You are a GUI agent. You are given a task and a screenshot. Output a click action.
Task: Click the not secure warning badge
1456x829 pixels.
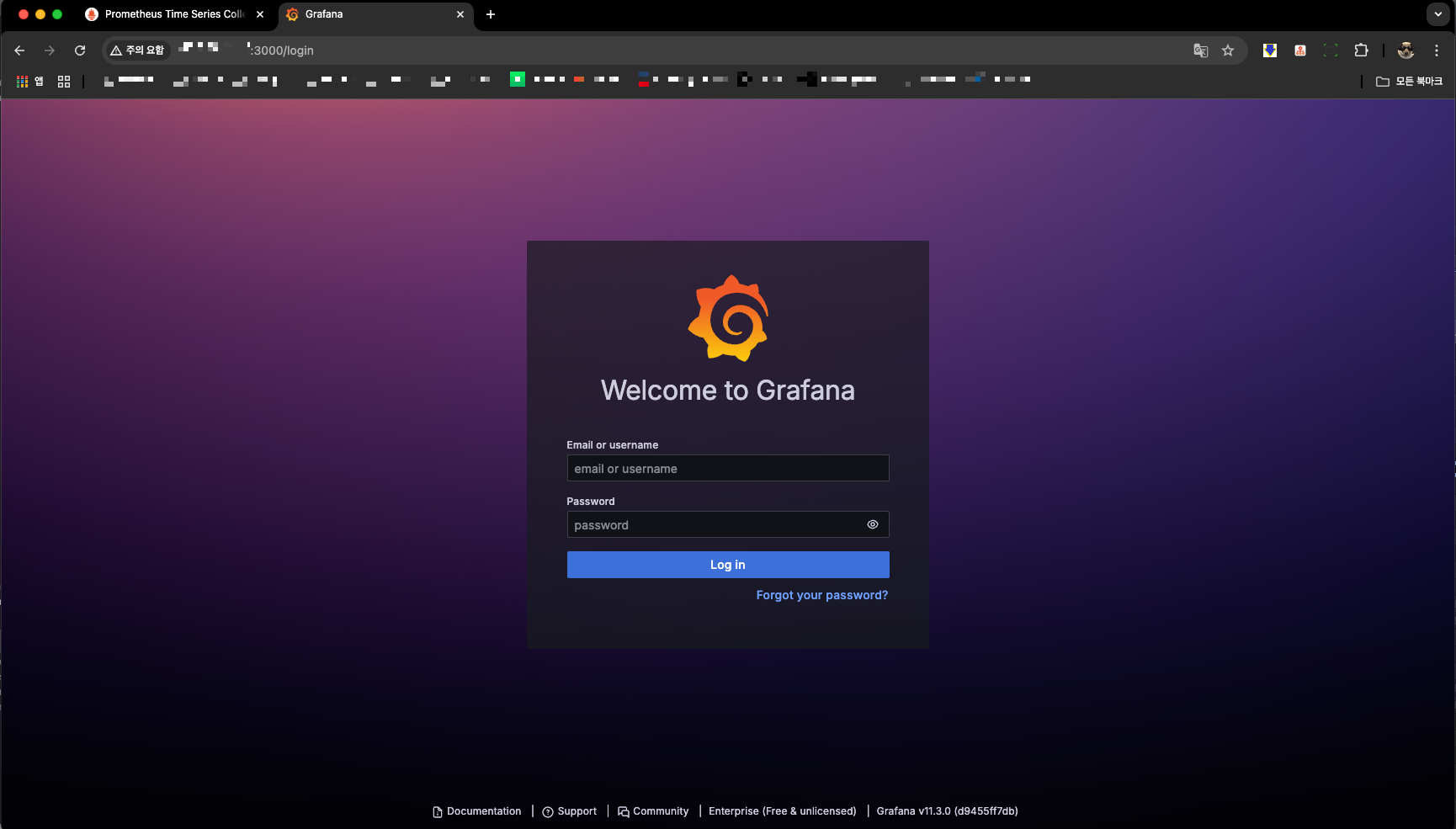[137, 50]
